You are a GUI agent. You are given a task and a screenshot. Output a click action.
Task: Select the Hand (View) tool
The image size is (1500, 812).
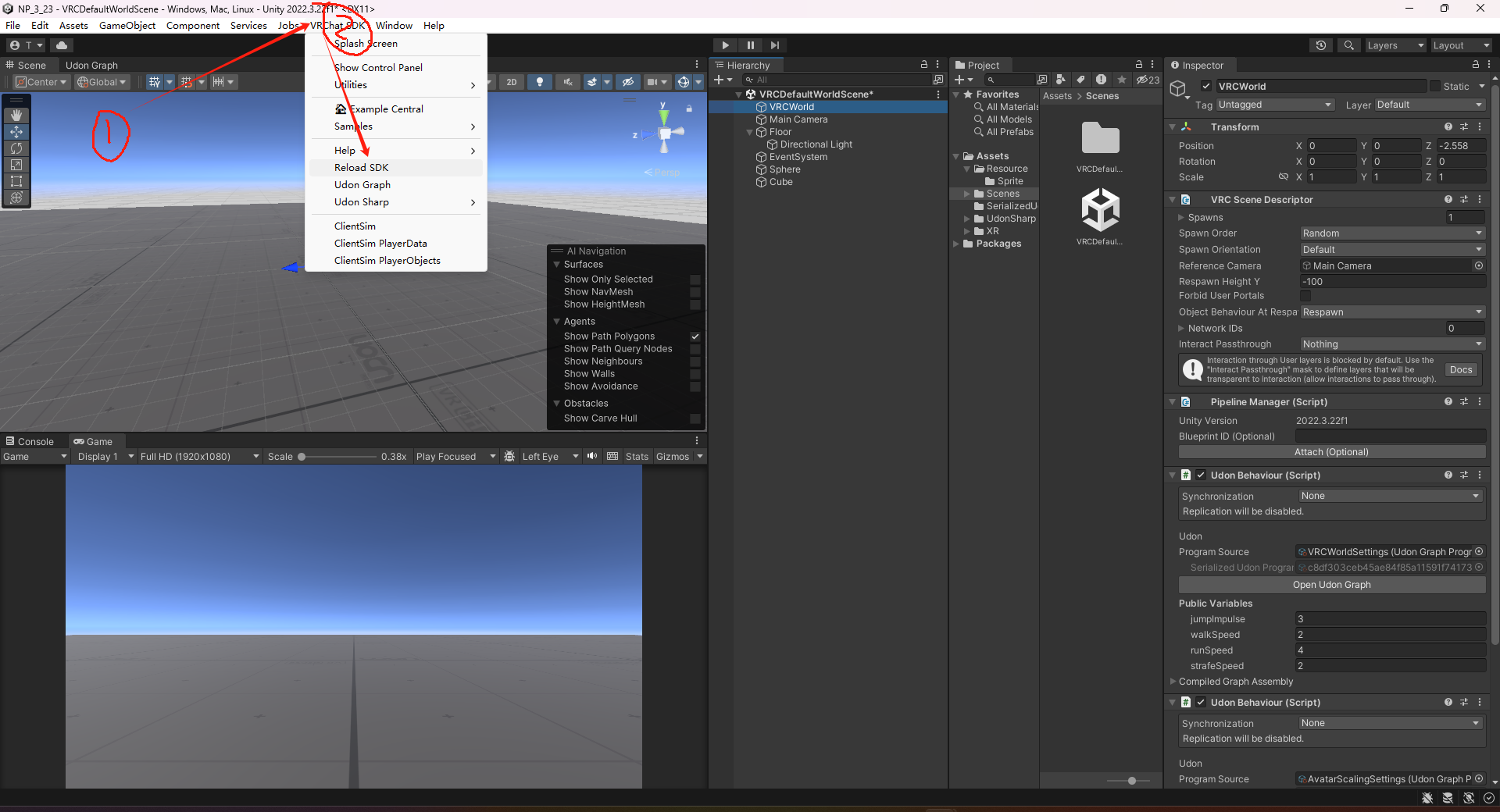tap(16, 116)
